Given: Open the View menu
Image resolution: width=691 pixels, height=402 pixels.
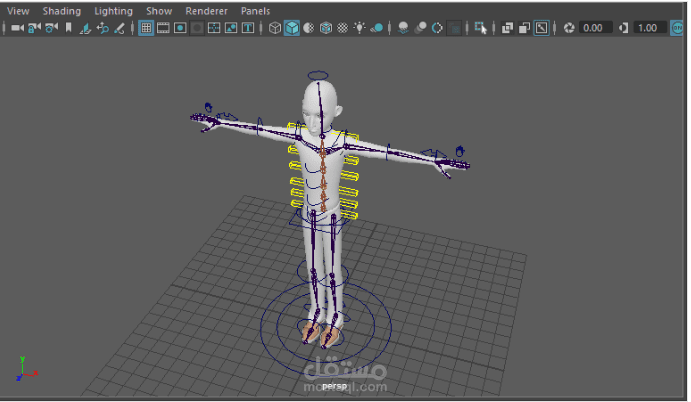Looking at the screenshot, I should (x=18, y=11).
